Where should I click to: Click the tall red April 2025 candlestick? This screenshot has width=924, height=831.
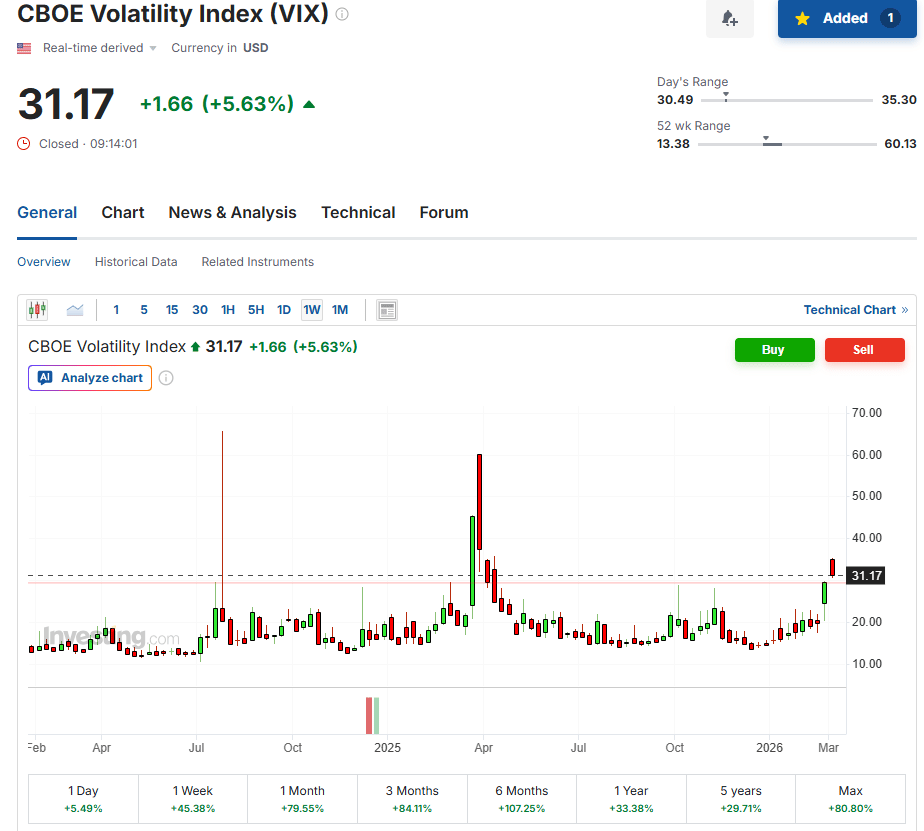click(x=480, y=502)
